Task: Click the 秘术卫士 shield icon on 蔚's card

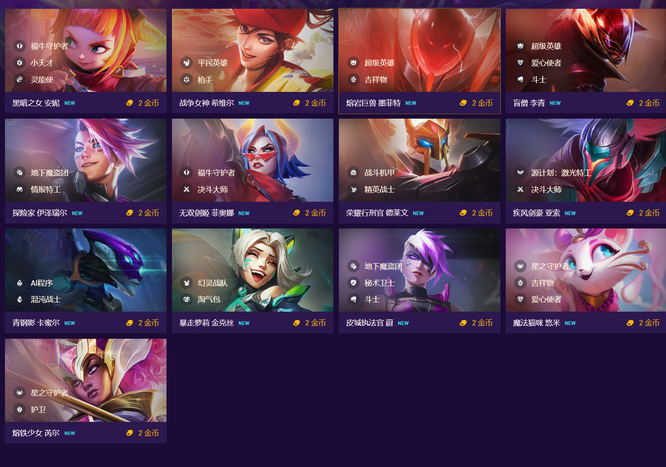Action: (353, 283)
